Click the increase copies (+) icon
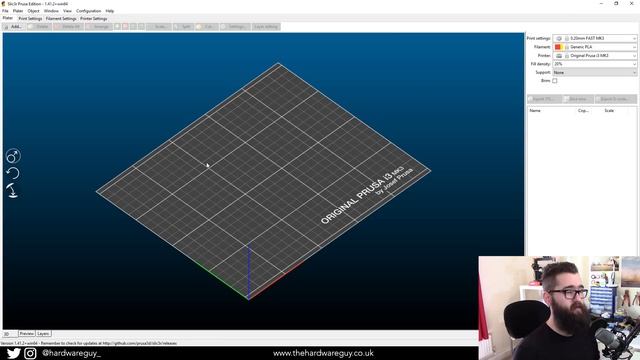Screen dimensions: 640x360 coord(118,27)
